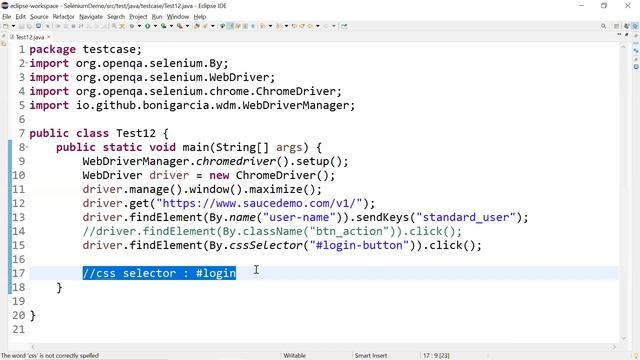
Task: Click the 'Smart Insert' status bar entry
Action: tap(371, 356)
